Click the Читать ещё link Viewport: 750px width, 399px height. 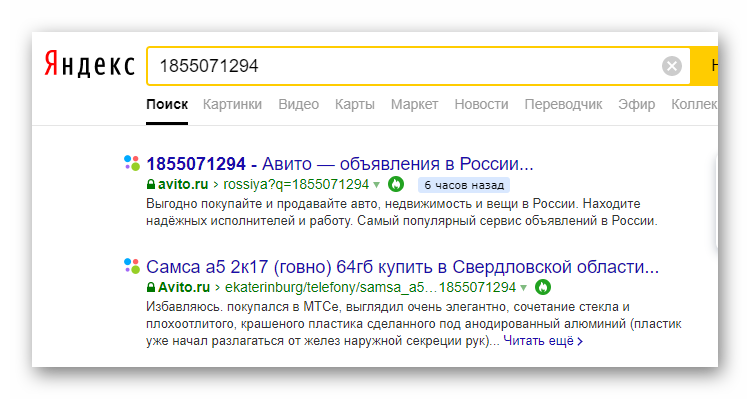[x=543, y=341]
